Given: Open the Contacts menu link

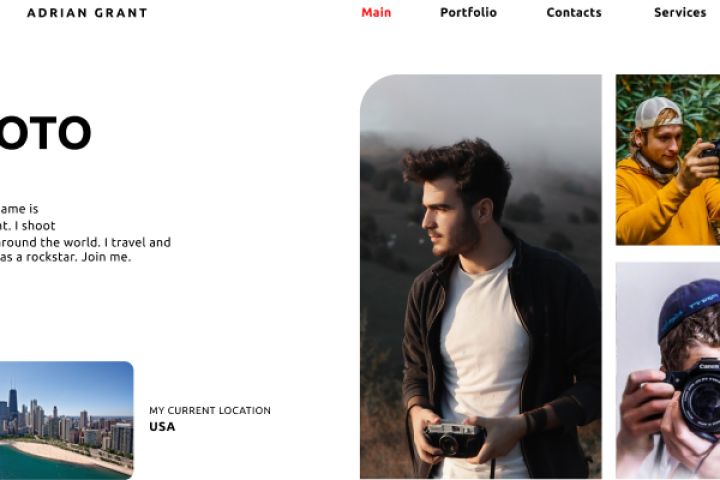Looking at the screenshot, I should pos(574,12).
